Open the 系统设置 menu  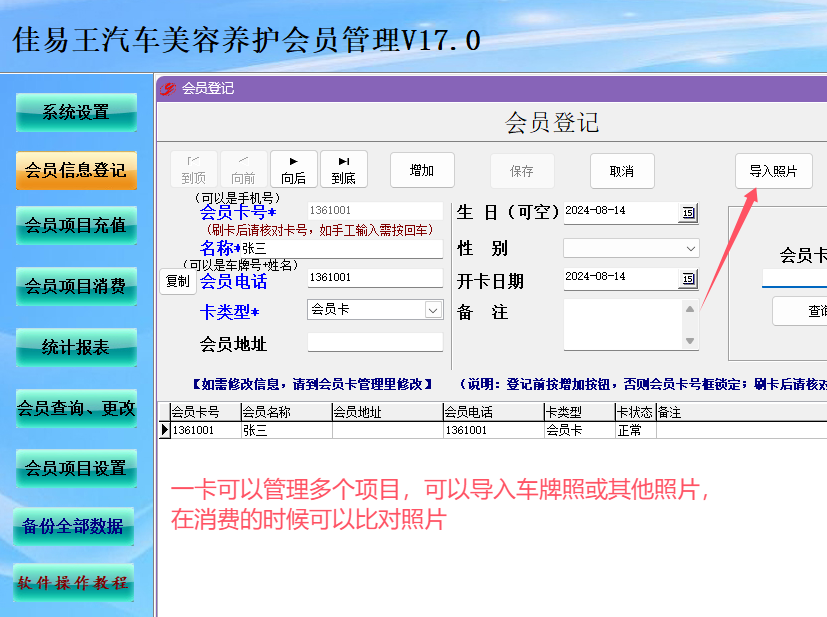pos(76,112)
